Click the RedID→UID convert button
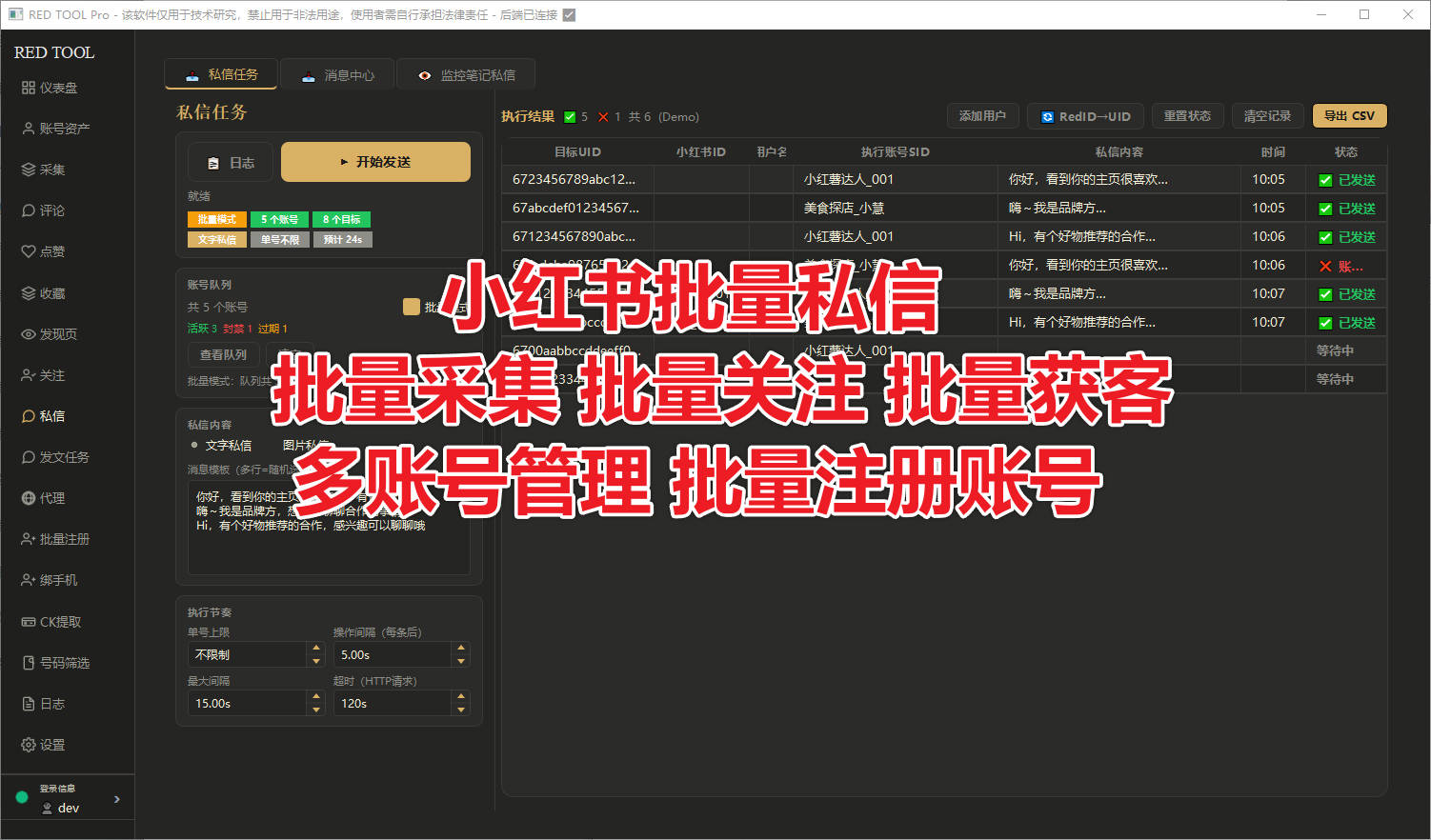 click(x=1085, y=116)
